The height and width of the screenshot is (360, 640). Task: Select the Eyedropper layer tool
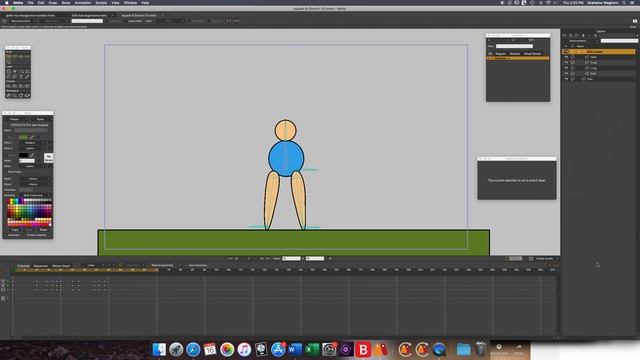27,76
